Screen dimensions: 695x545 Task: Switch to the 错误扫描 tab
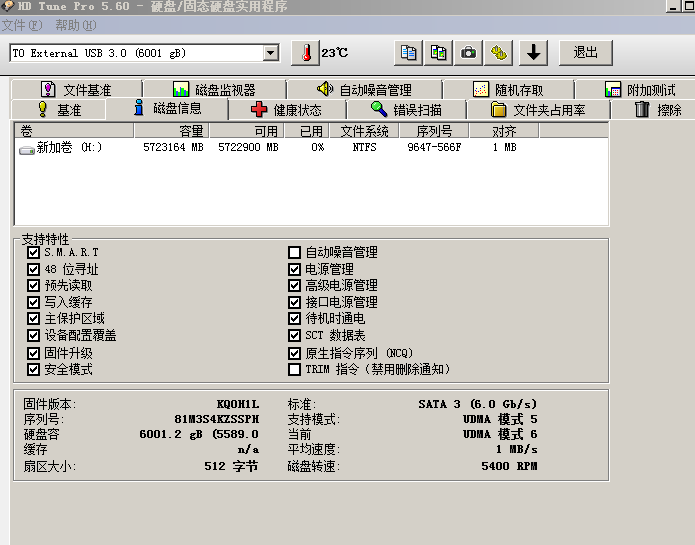406,109
